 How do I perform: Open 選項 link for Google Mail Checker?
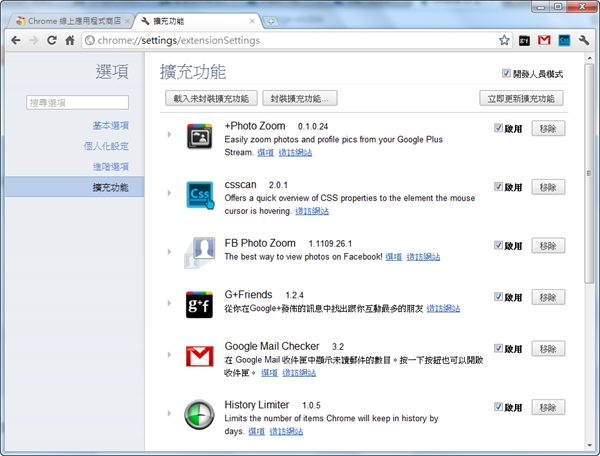(x=269, y=373)
